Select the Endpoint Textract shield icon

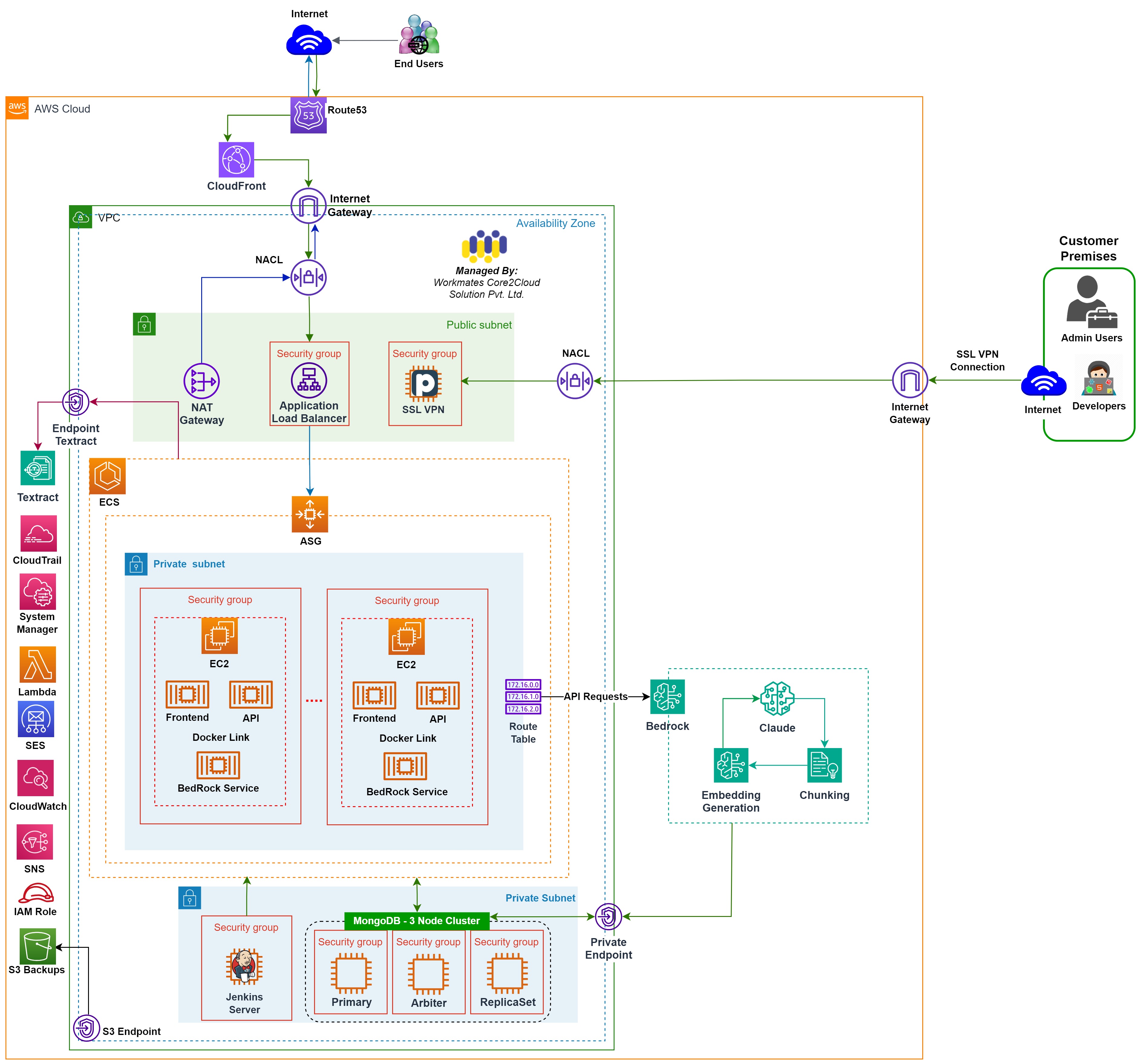point(76,402)
